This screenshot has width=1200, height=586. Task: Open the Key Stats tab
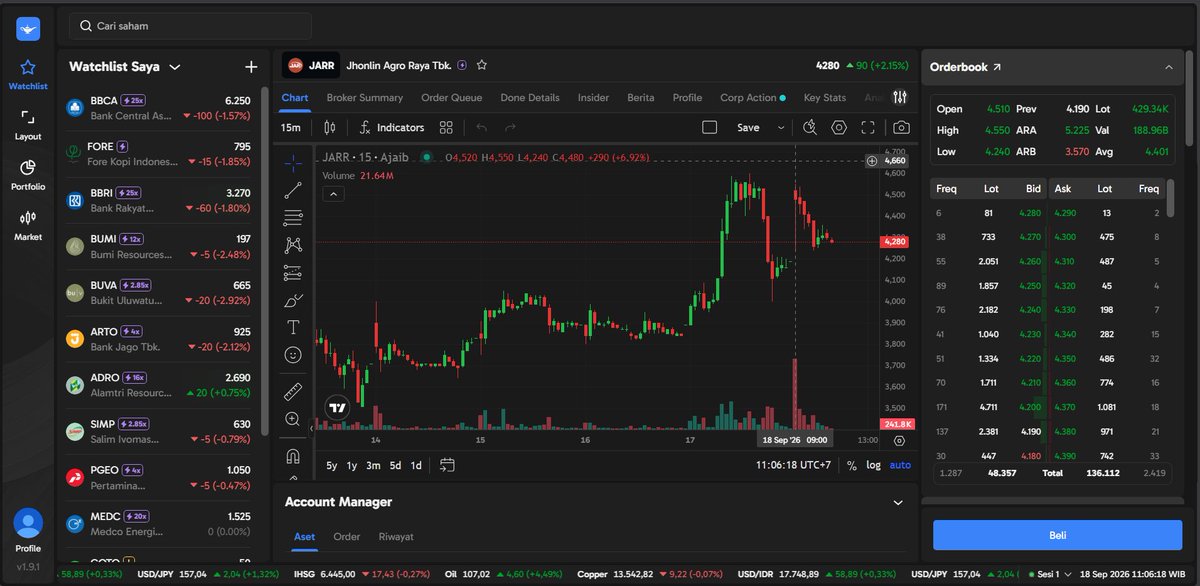pyautogui.click(x=825, y=98)
